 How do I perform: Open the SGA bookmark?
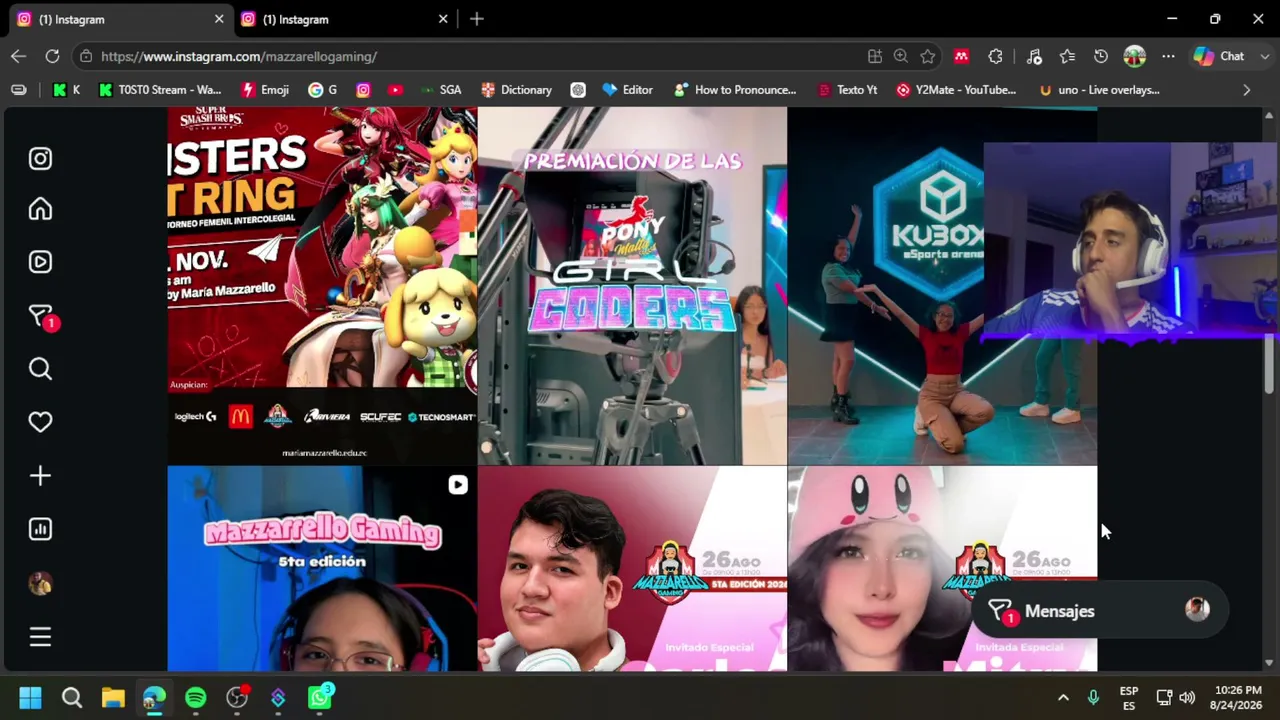coord(441,90)
